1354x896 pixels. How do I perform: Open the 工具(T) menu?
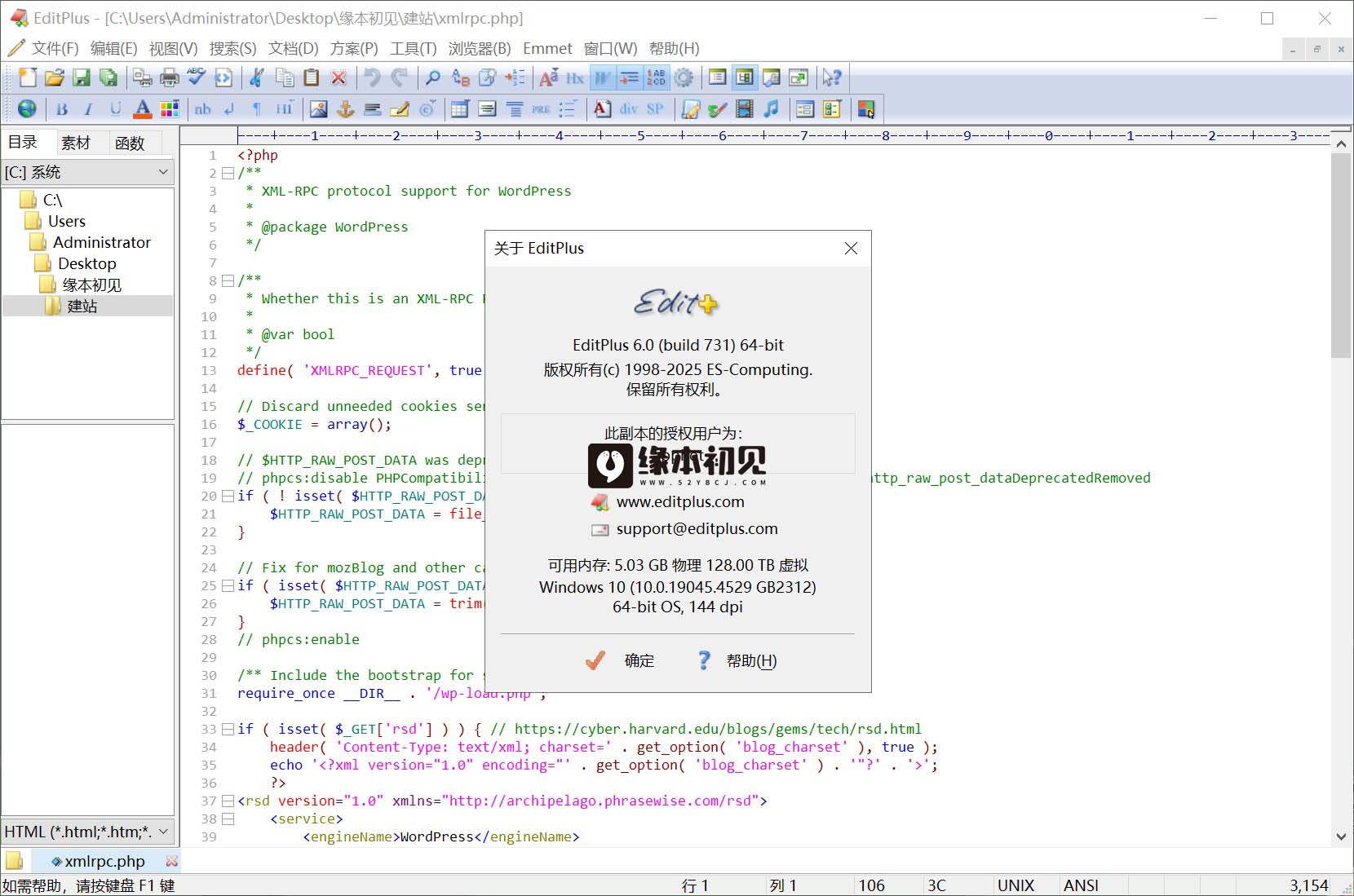tap(414, 48)
